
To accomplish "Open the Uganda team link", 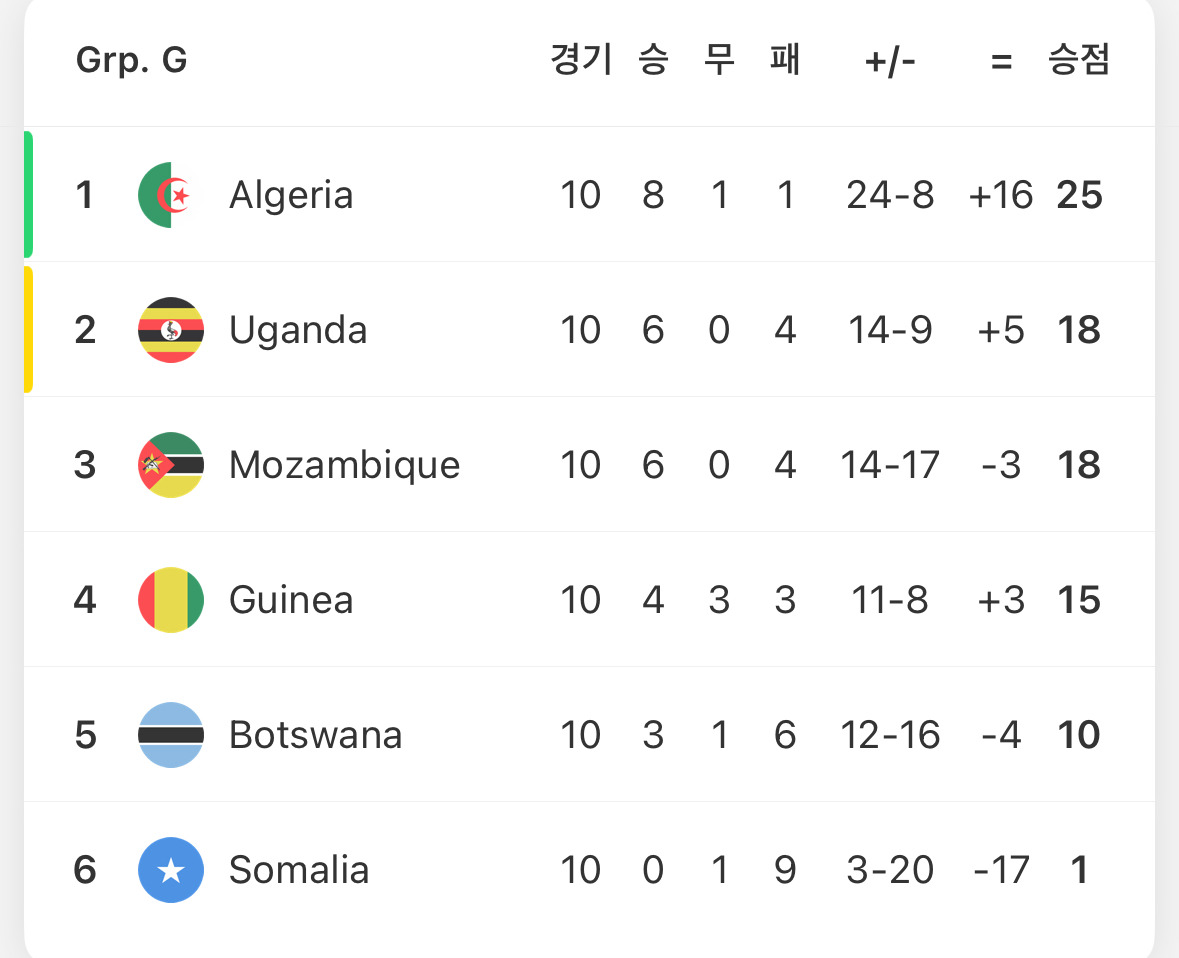I will click(298, 330).
